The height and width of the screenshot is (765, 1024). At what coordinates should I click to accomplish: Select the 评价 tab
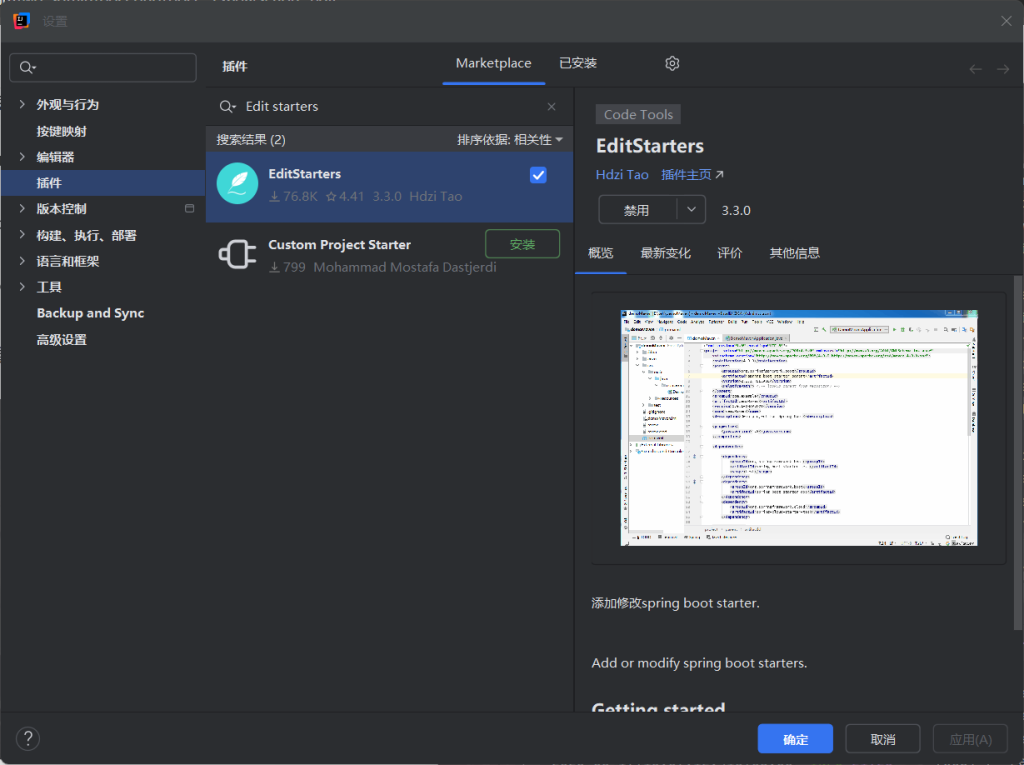coord(729,253)
